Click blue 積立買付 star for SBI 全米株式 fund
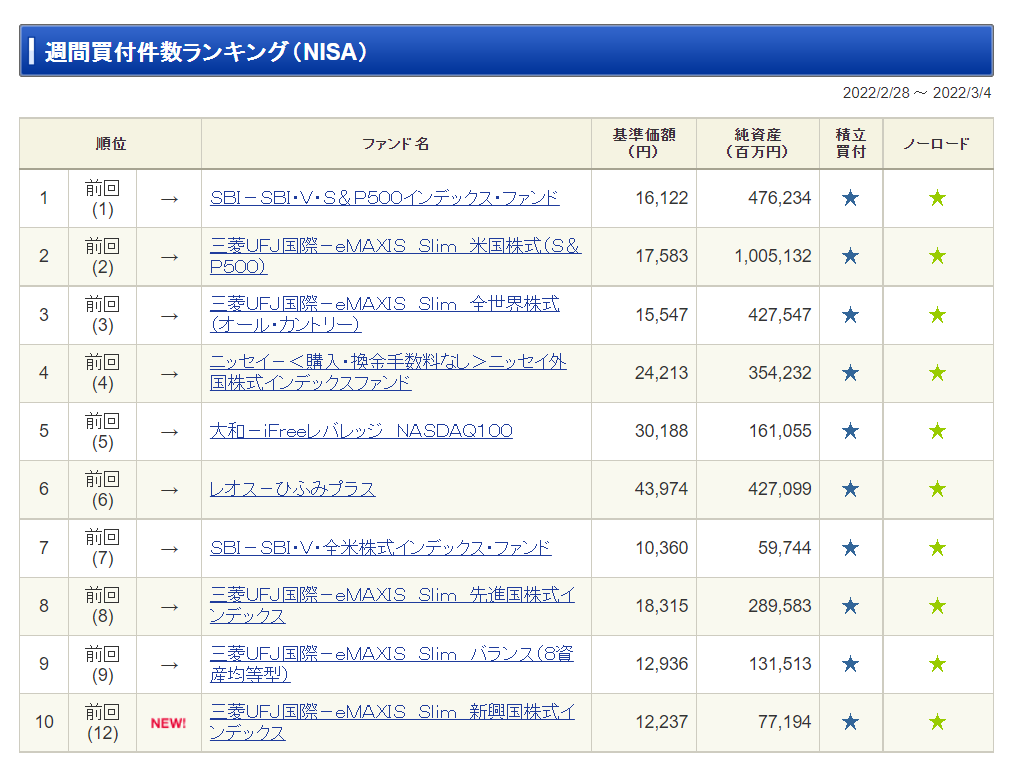1014x769 pixels. click(850, 548)
